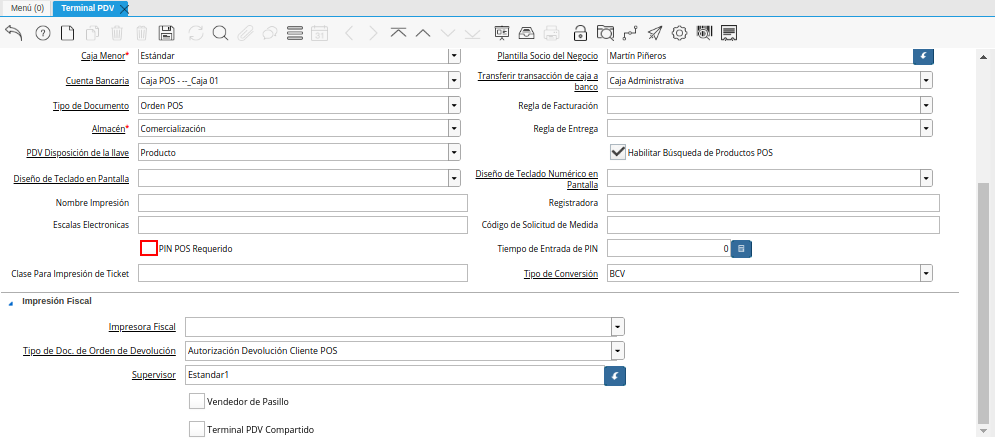The height and width of the screenshot is (439, 996).
Task: Toggle Habilitar Búsqueda de Productos POS checkbox
Action: coord(617,152)
